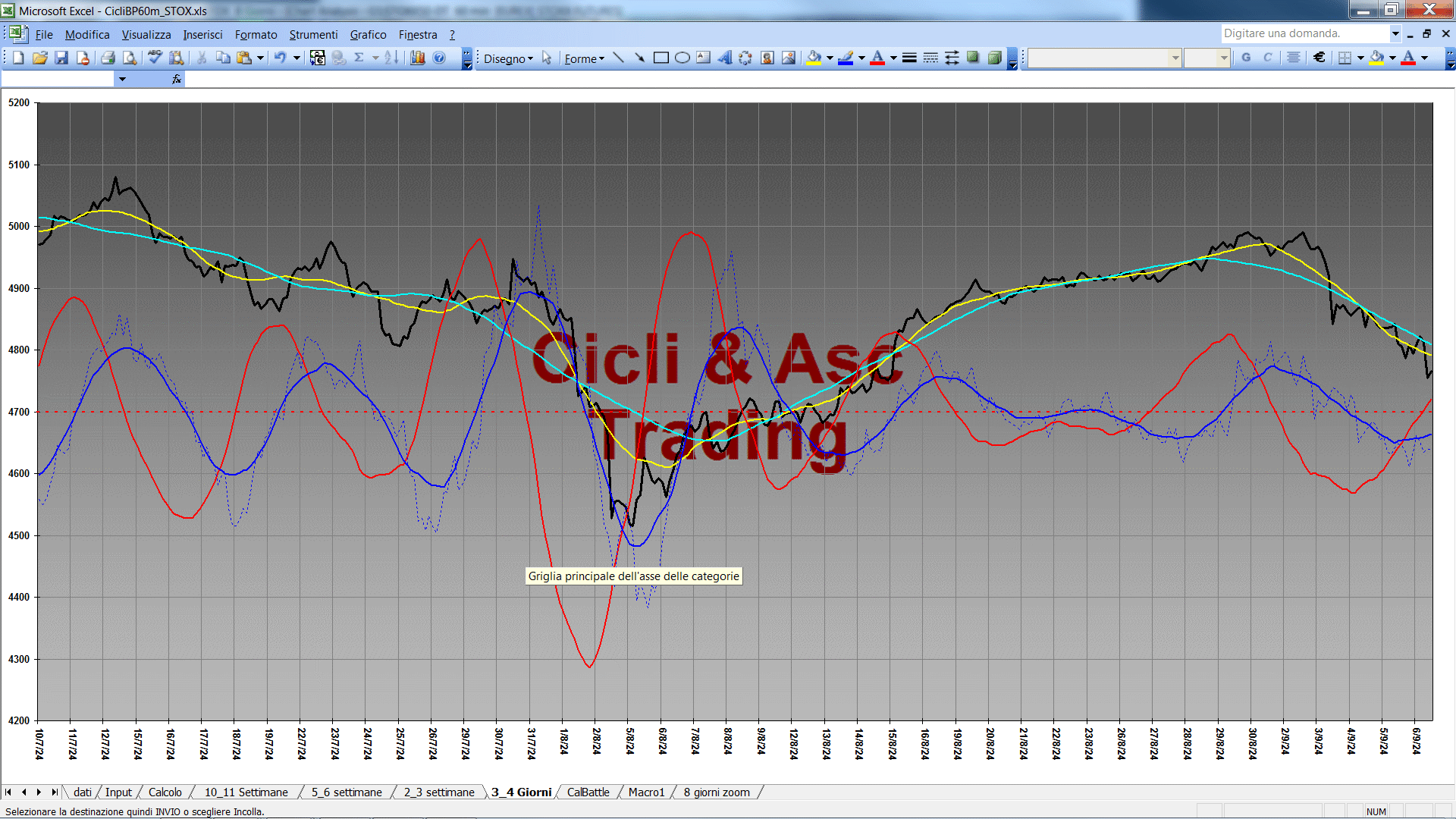Screen dimensions: 1456x819
Task: Click the Paste clipboard icon
Action: point(244,58)
